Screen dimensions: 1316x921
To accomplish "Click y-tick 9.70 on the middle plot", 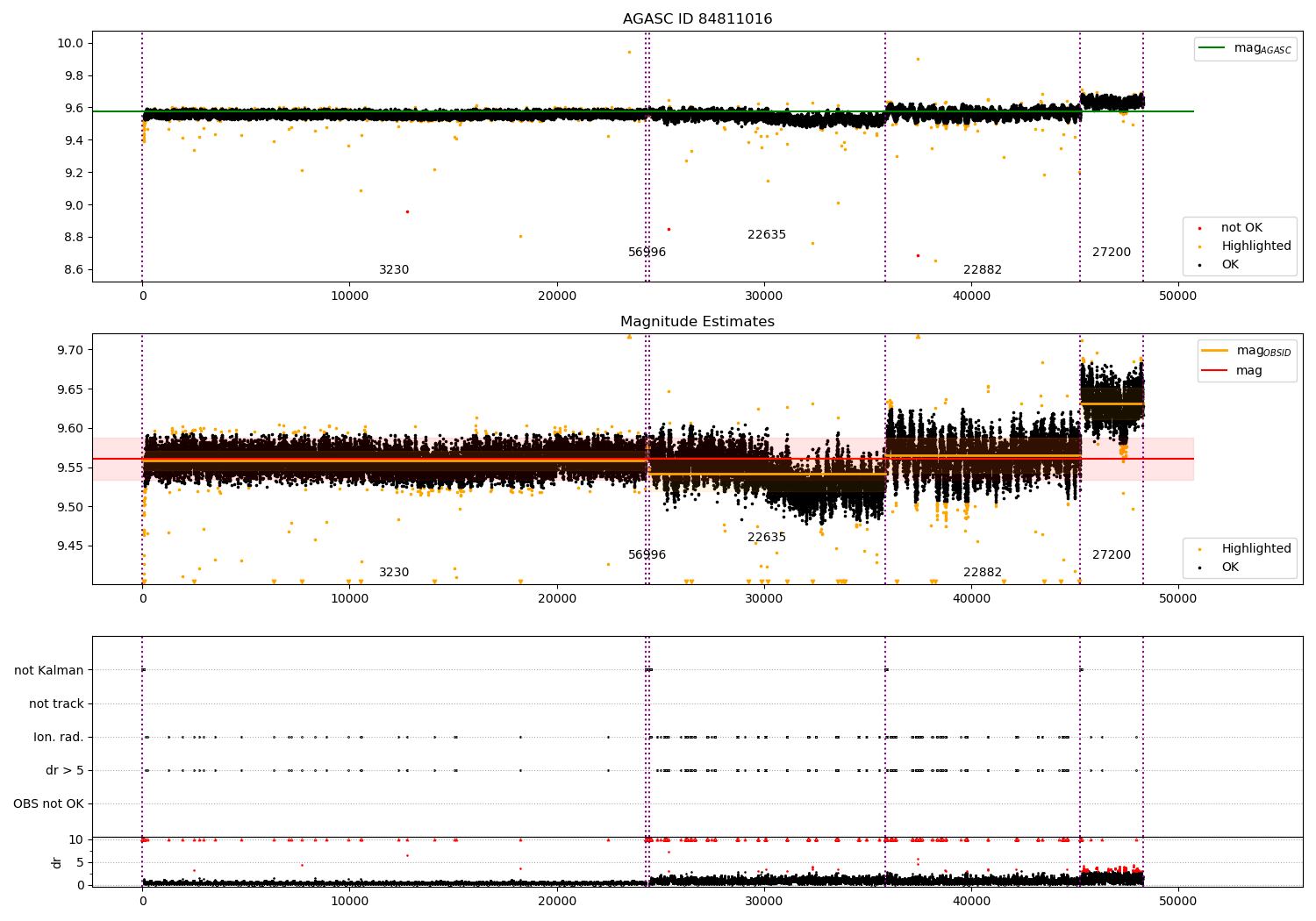I will coord(69,350).
